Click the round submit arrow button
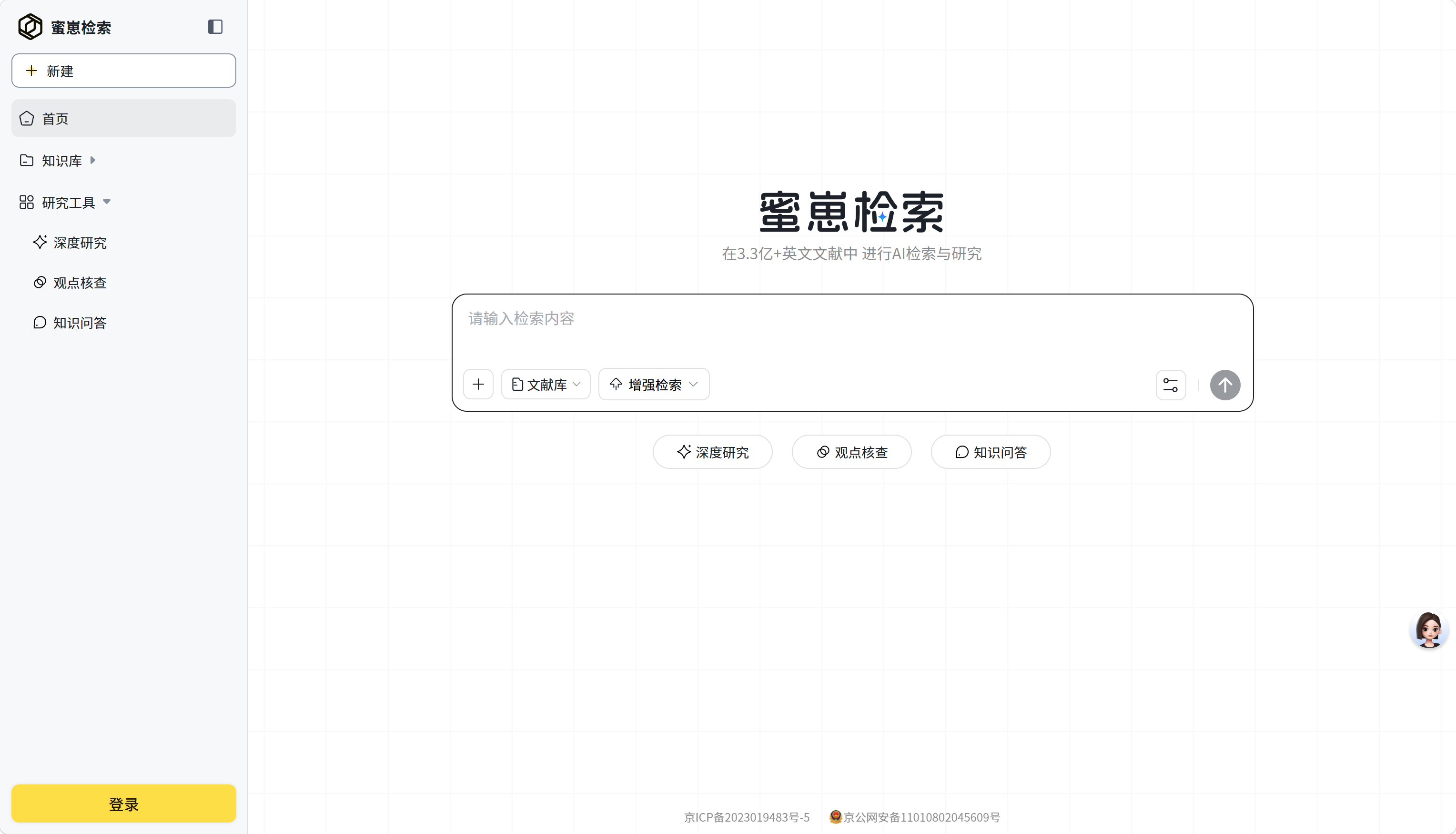 coord(1225,385)
